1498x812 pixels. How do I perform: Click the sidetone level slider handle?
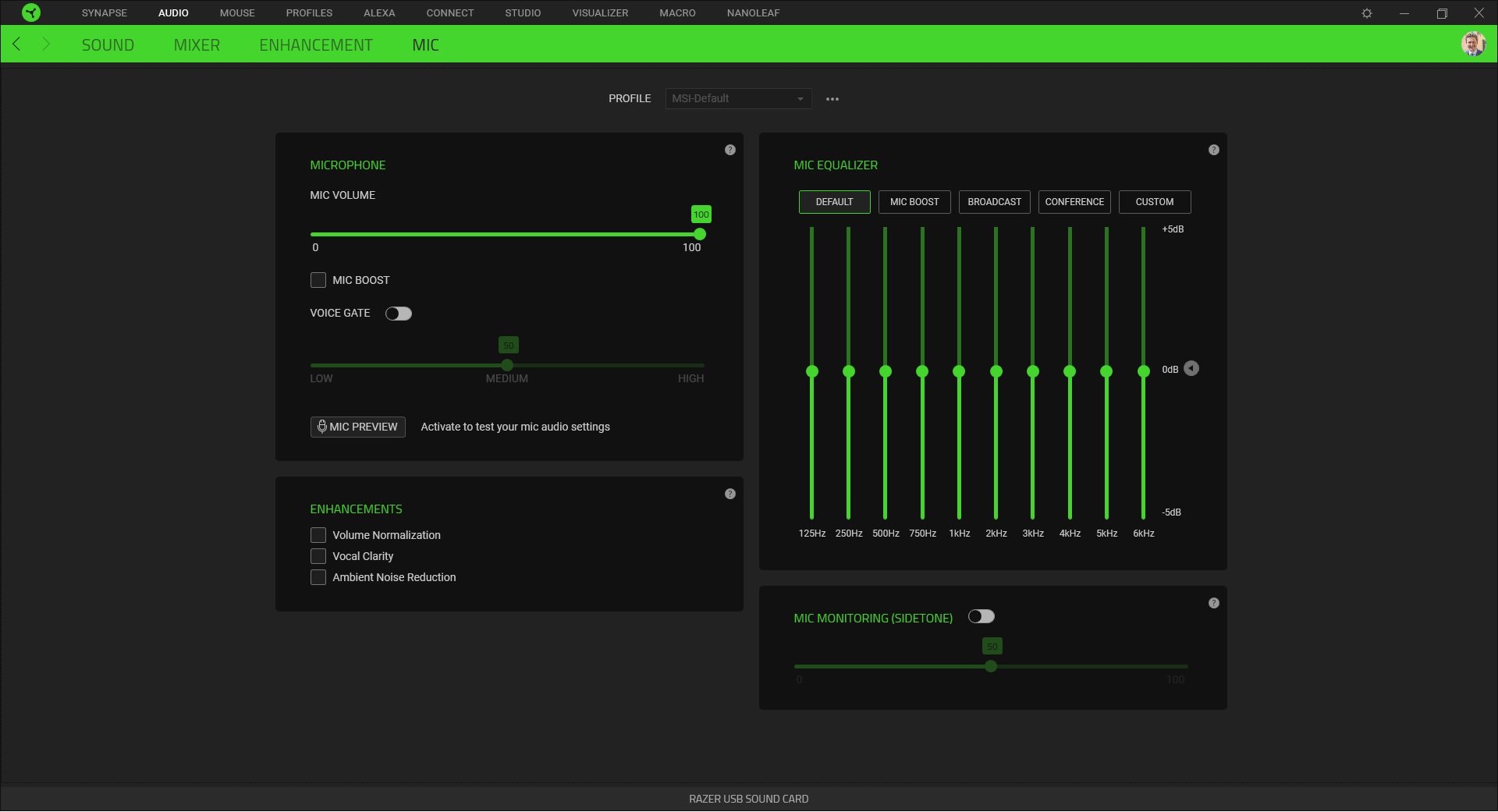pos(991,666)
